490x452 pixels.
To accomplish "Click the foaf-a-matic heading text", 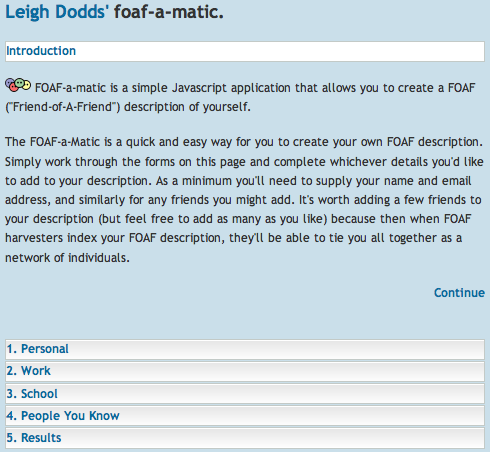I will tap(169, 12).
